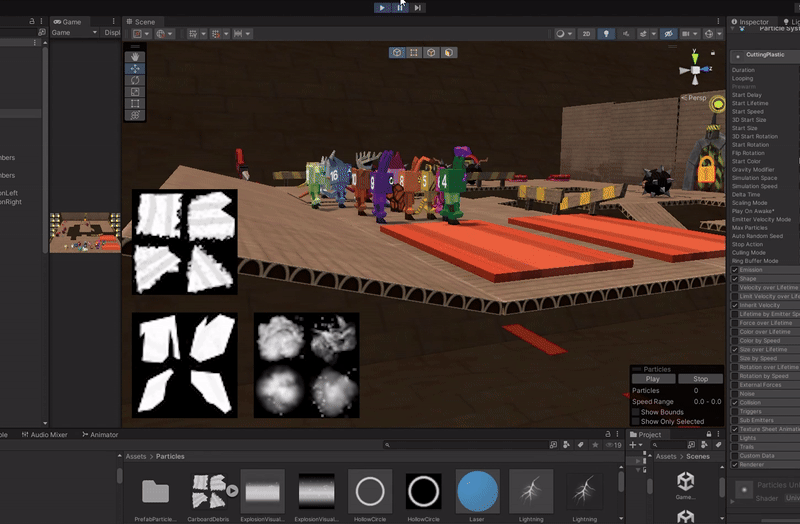Open scene draw mode sphere dropdown
This screenshot has height=524, width=800.
click(565, 34)
